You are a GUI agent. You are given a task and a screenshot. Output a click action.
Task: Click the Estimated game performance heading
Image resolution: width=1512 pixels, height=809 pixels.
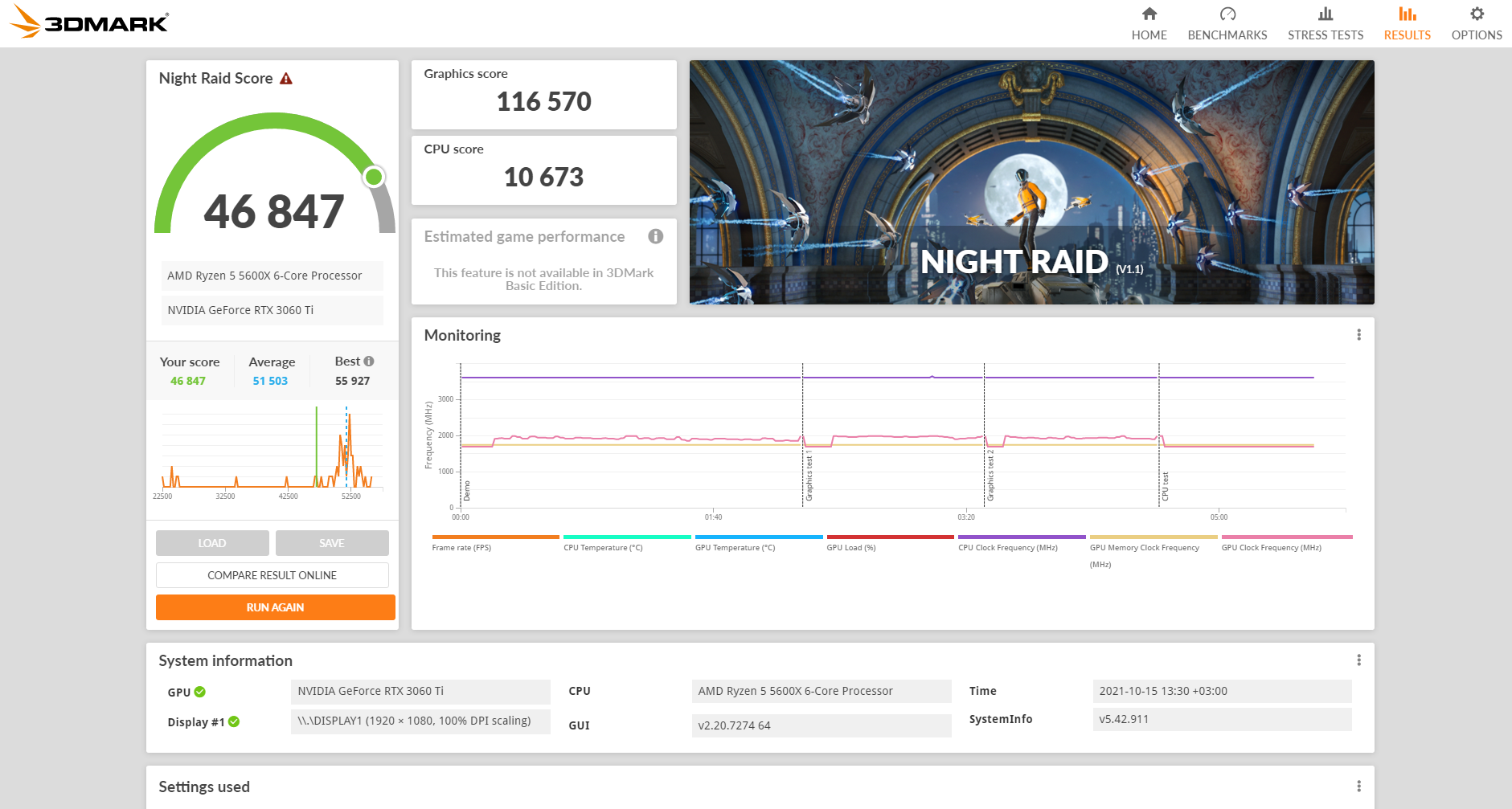pyautogui.click(x=524, y=237)
